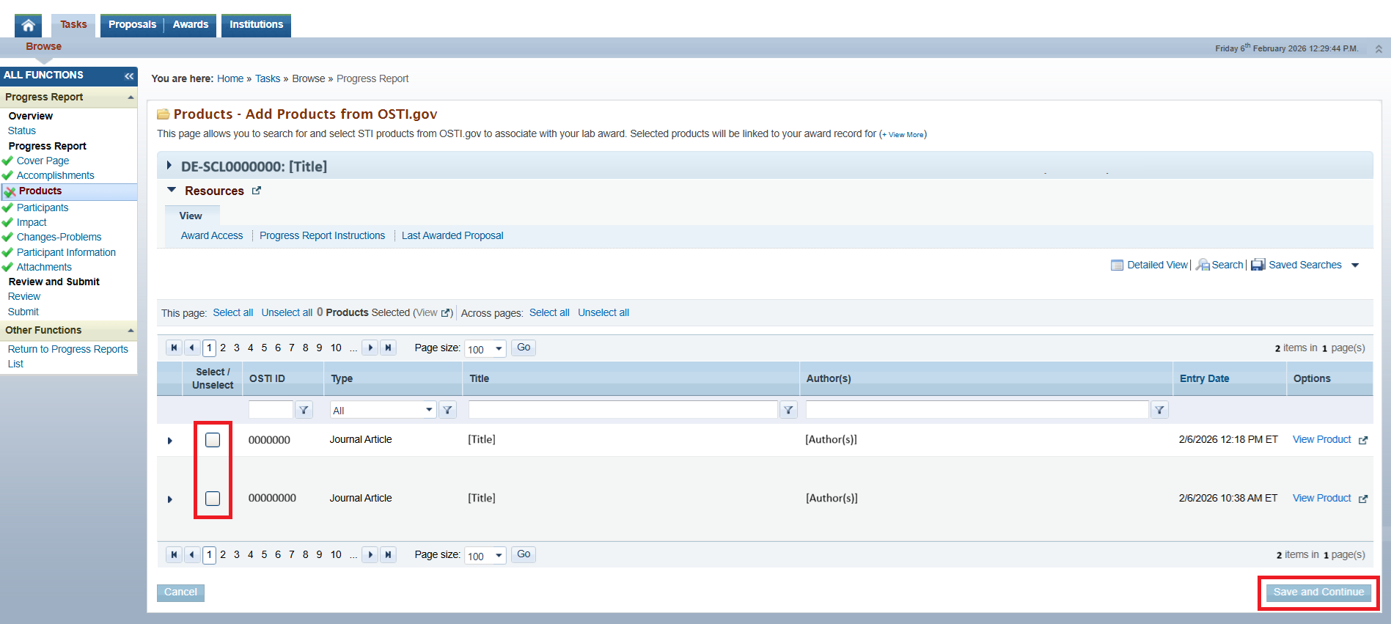Collapse the All Functions sidebar panel
Screen dimensions: 1391x624
click(129, 76)
